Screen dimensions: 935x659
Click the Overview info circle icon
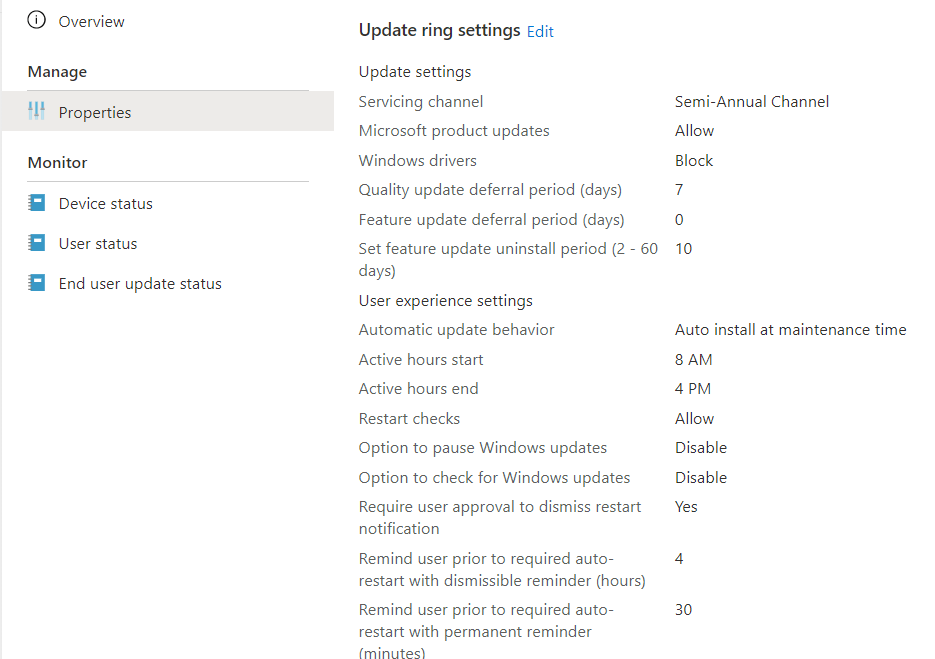click(37, 20)
